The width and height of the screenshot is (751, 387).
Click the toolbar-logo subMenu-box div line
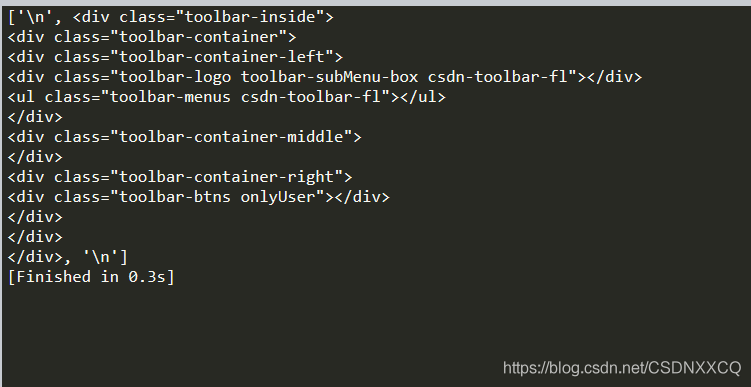click(x=325, y=77)
